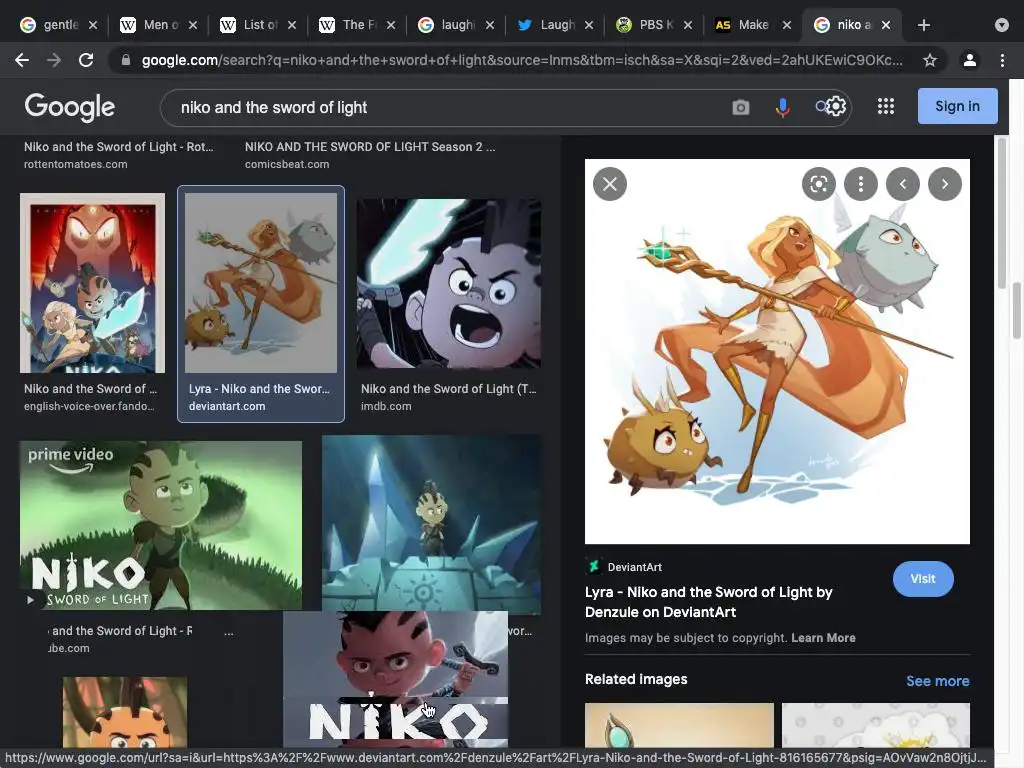Screen dimensions: 1024x768
Task: Go forward in browser history
Action: point(54,60)
